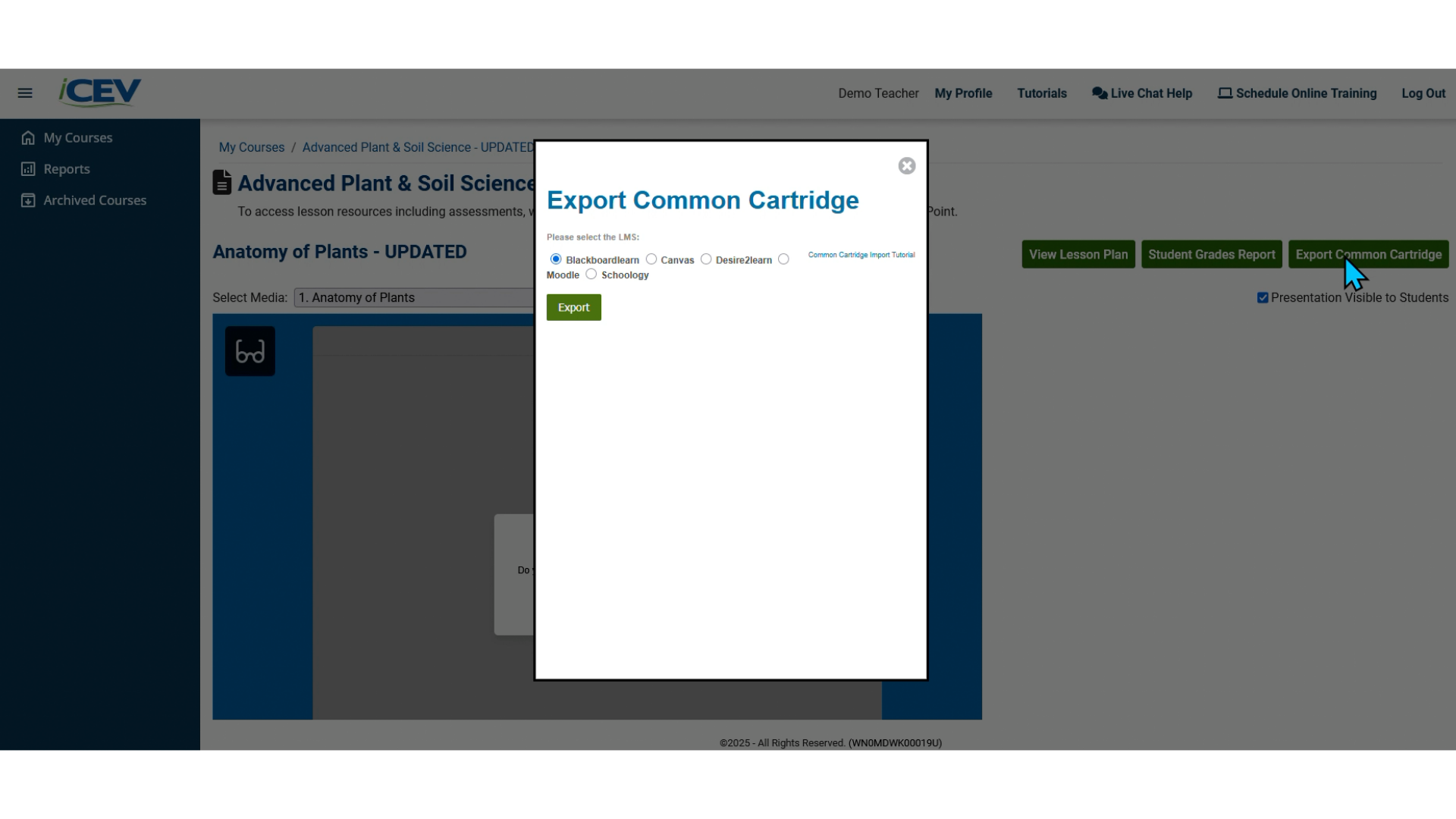This screenshot has width=1456, height=819.
Task: Click the 'Please select the LMS:' label
Action: point(592,237)
